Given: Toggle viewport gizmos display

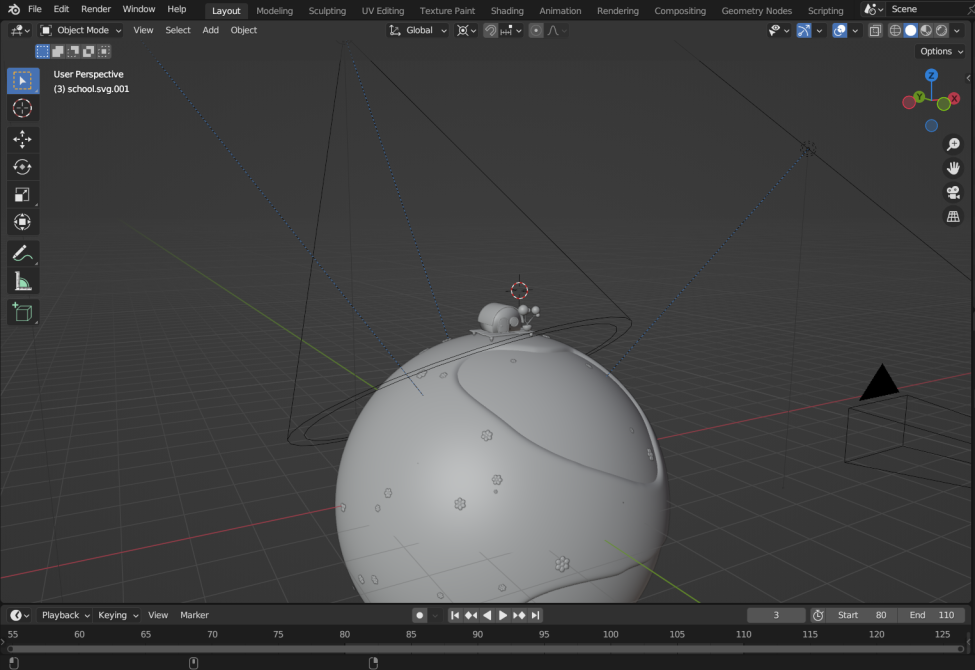Looking at the screenshot, I should point(804,30).
